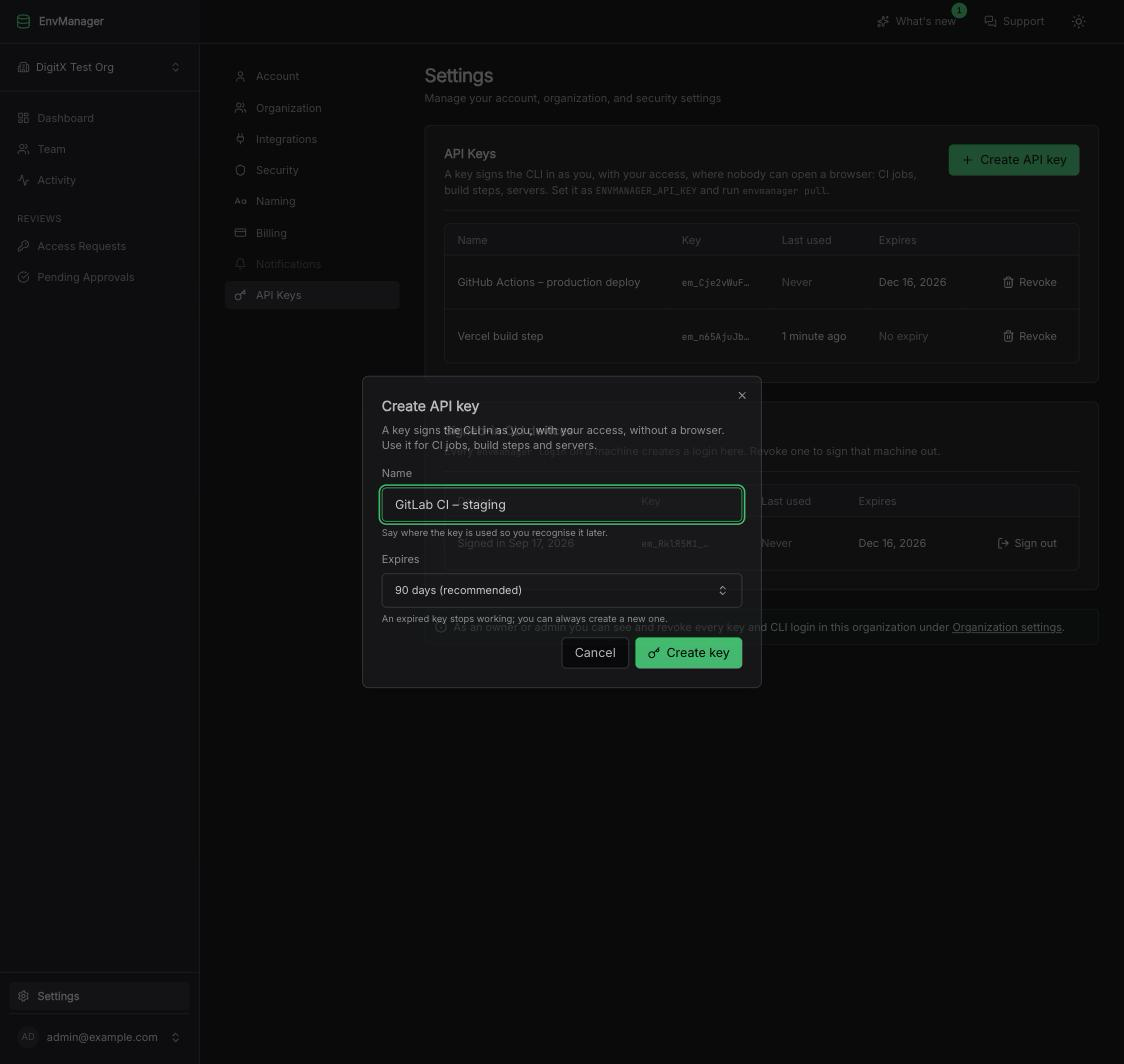The width and height of the screenshot is (1124, 1064).
Task: Click the Pending Approvals check icon
Action: 24,277
